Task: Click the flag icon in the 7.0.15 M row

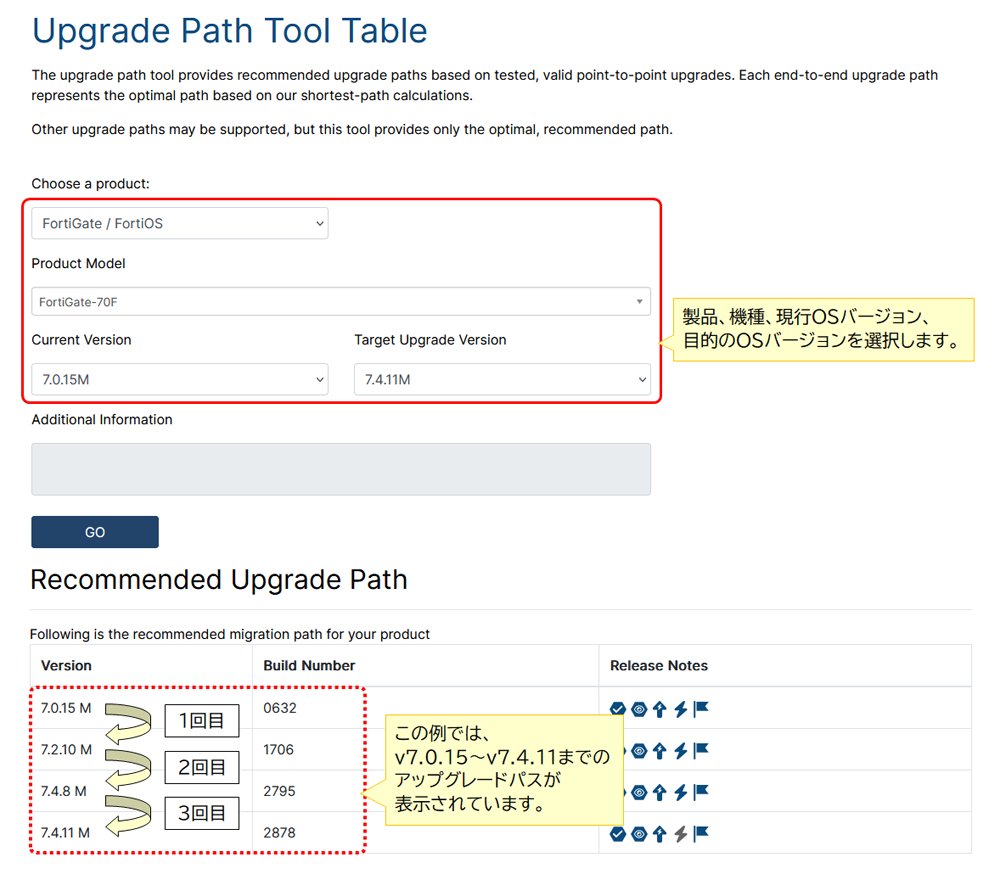Action: point(700,708)
